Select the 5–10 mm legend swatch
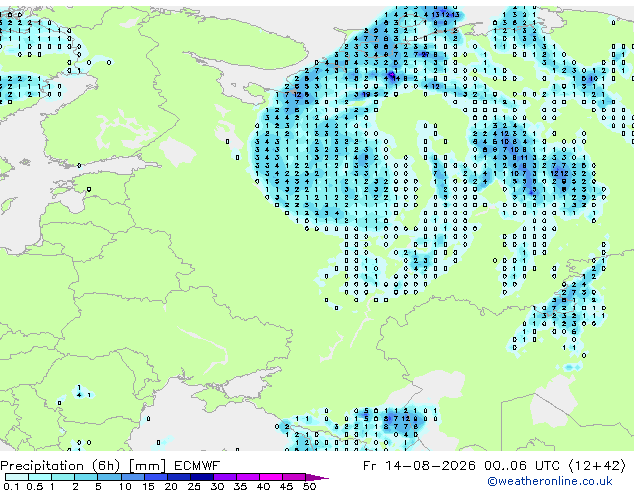 click(x=109, y=477)
